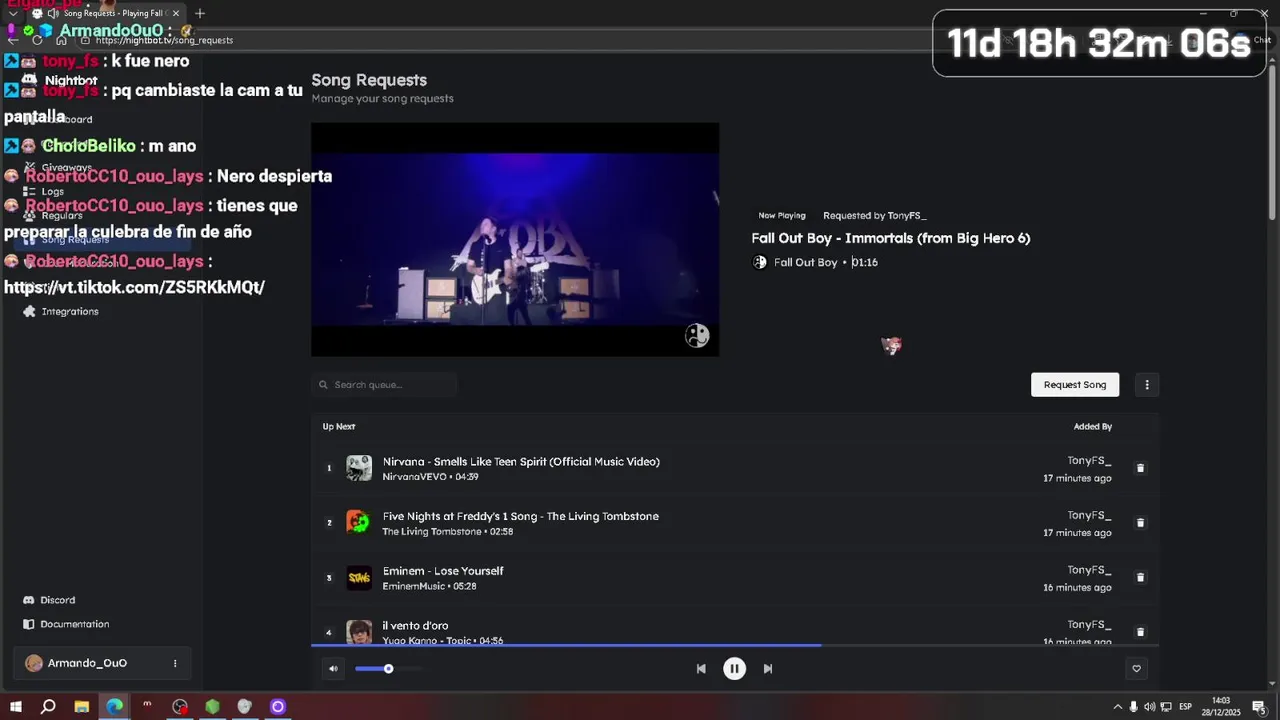Open File Explorer from the taskbar
The image size is (1280, 720).
[x=81, y=707]
